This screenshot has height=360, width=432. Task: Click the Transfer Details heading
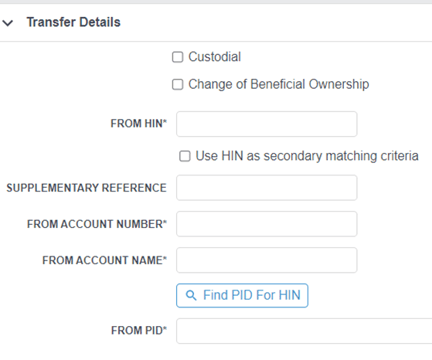(74, 22)
